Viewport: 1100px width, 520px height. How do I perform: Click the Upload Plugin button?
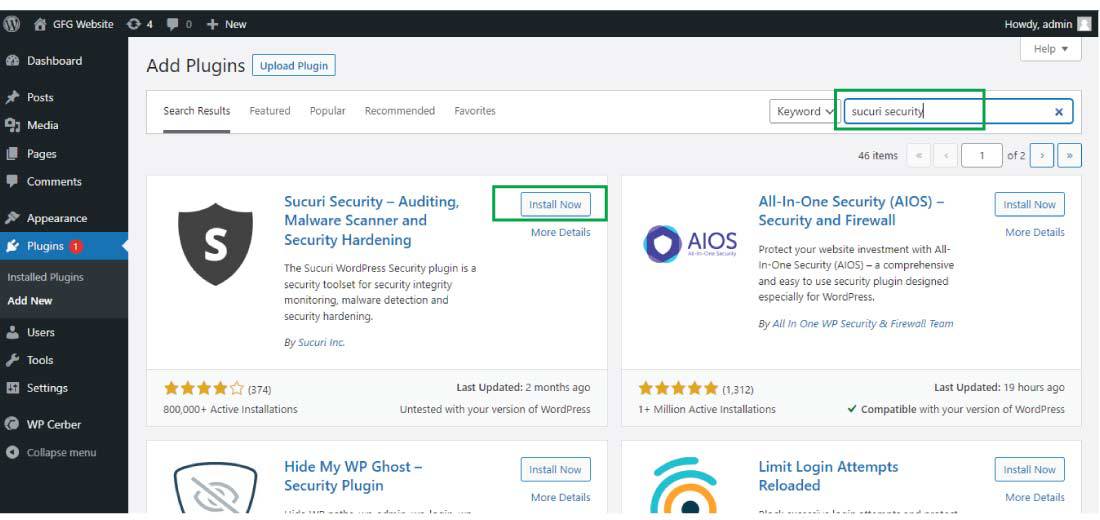click(294, 66)
